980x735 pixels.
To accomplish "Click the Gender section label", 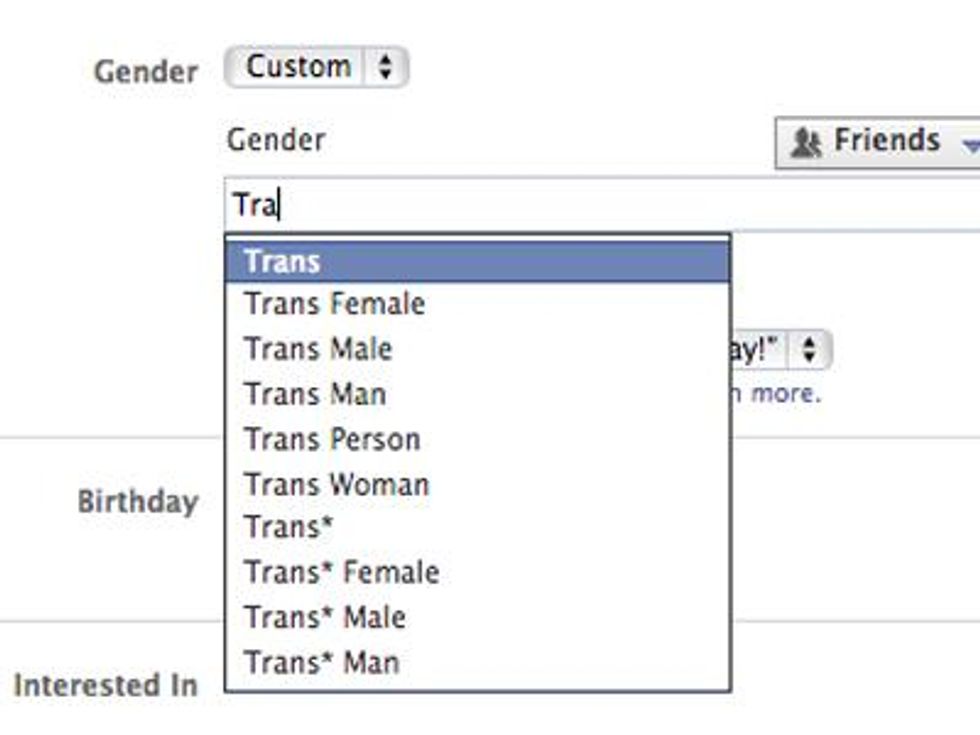I will 146,69.
